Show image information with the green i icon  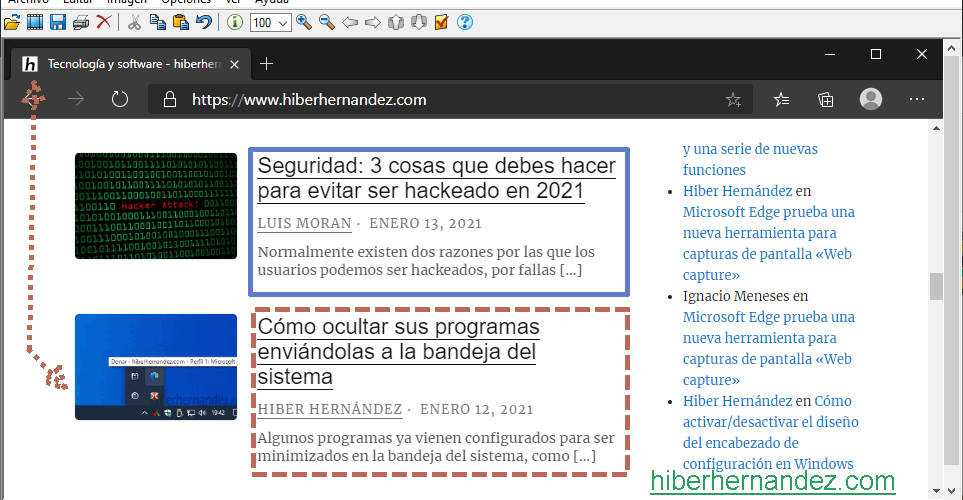click(x=234, y=23)
